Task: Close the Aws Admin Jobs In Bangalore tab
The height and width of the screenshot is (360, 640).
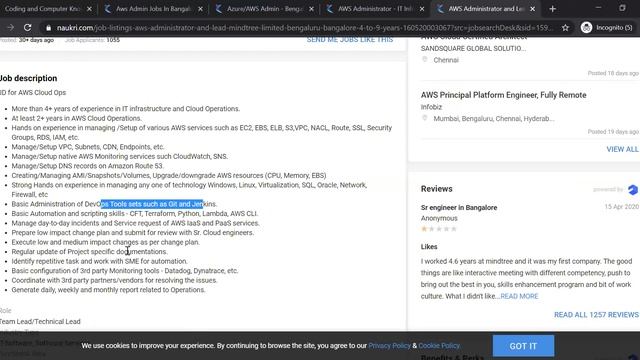Action: [200, 9]
